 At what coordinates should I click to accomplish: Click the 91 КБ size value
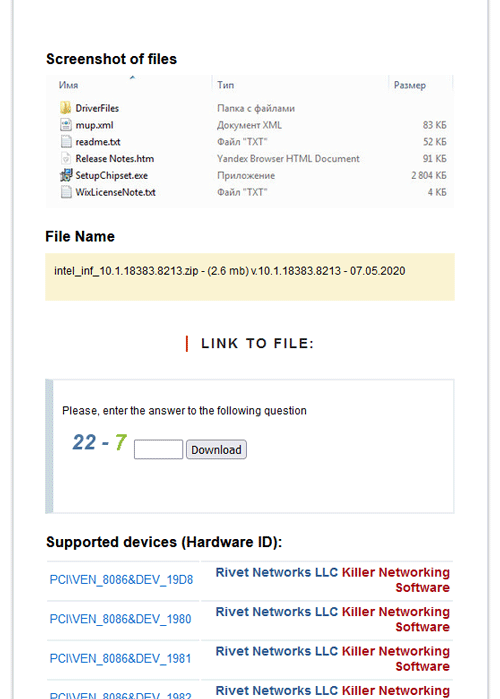pos(434,159)
